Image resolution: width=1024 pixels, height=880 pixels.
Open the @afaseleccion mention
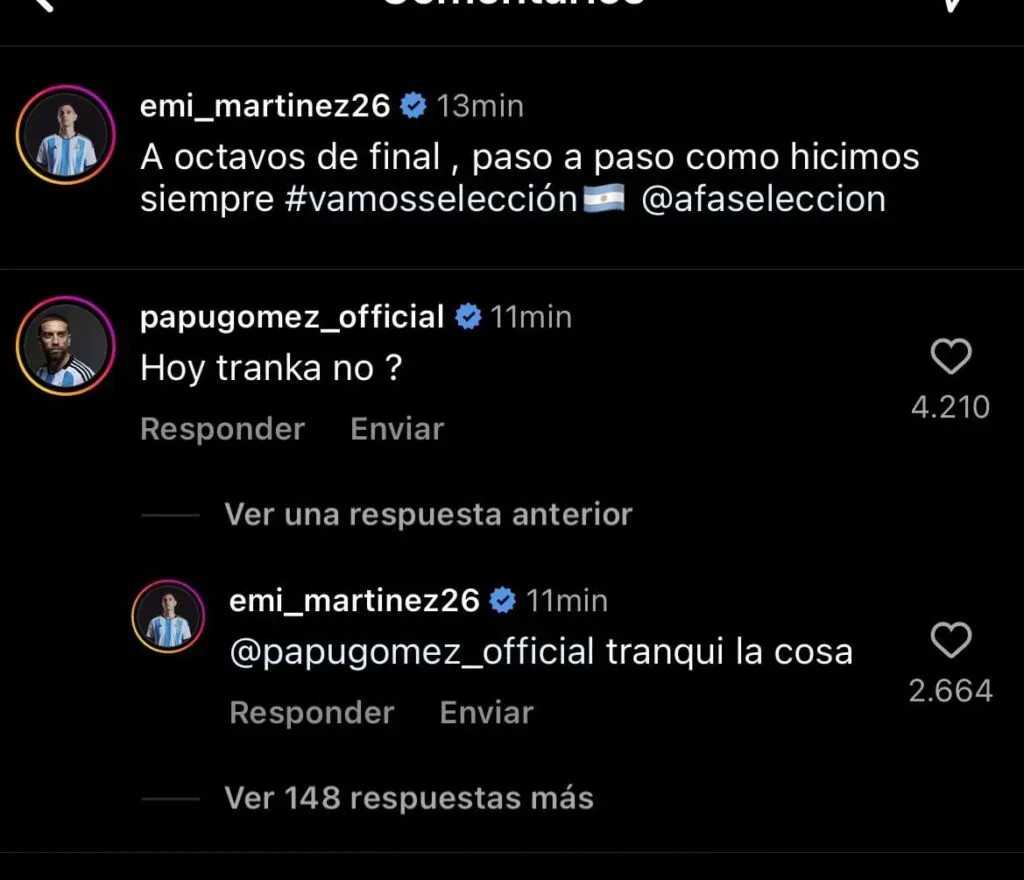763,198
